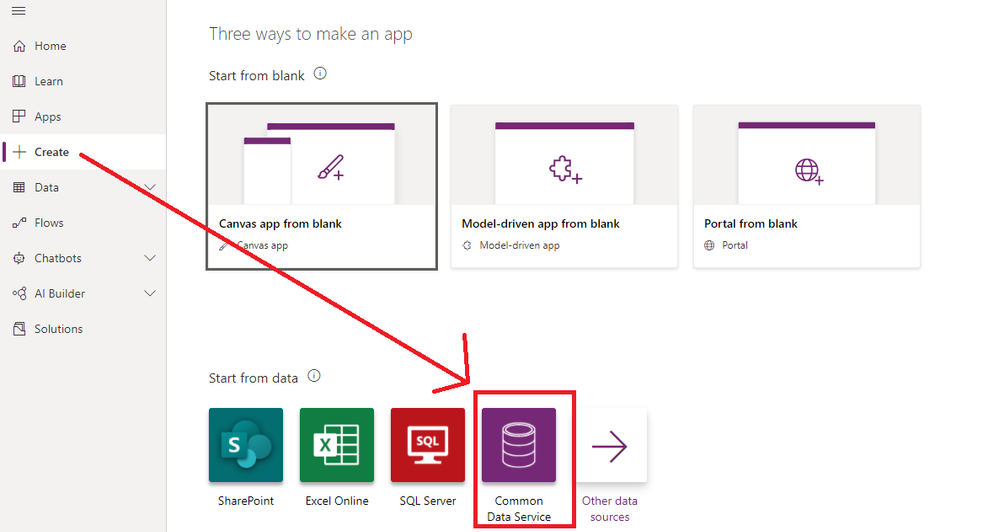Click the portal globe-plus icon
The width and height of the screenshot is (999, 532).
pos(809,171)
